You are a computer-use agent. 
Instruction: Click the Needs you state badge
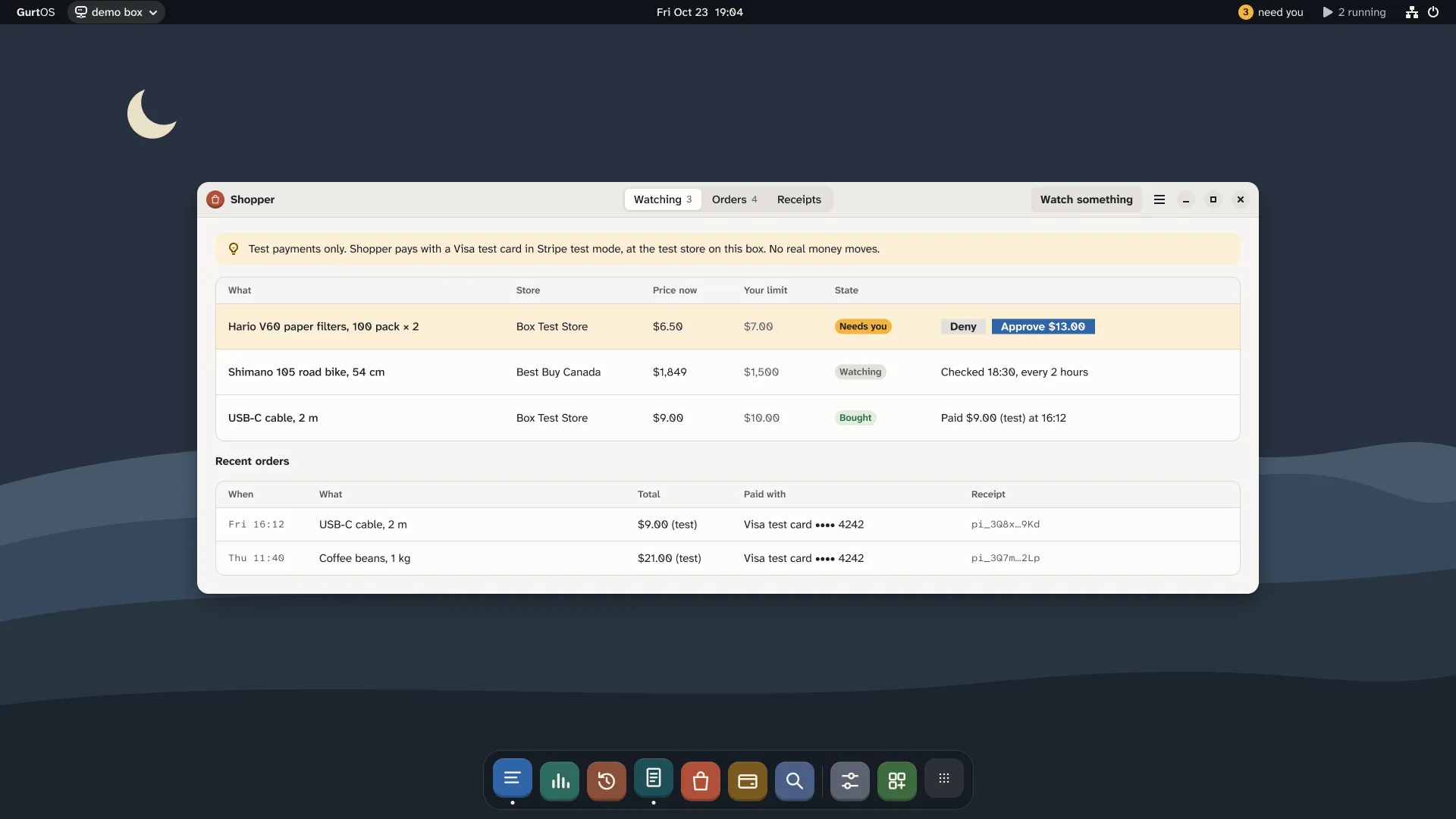pos(863,327)
